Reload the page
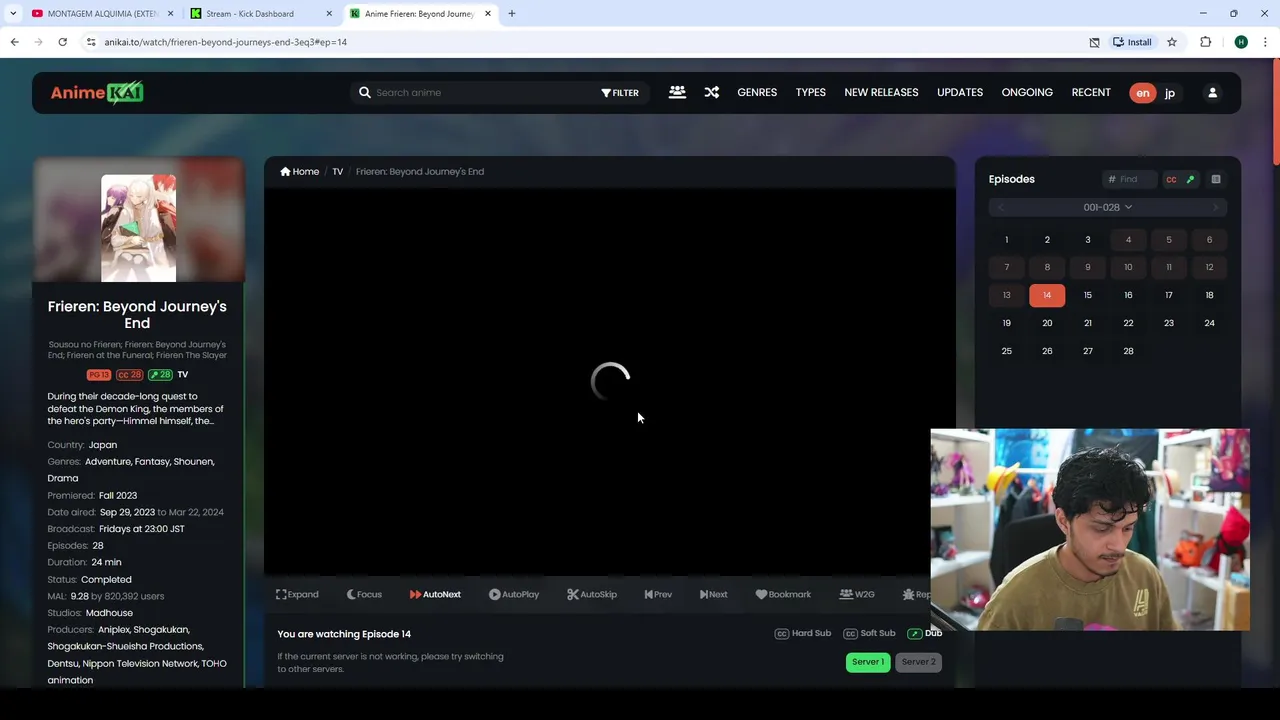Screen dimensions: 1280x720 point(62,42)
